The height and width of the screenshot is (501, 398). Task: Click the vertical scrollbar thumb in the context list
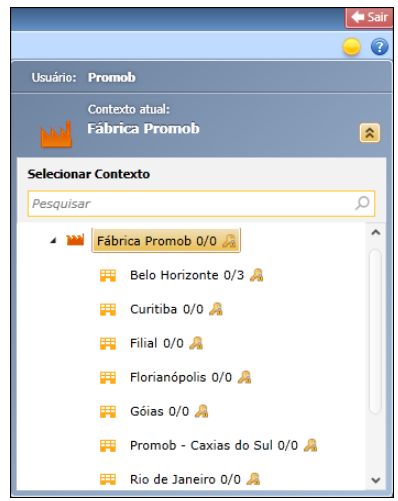point(376,331)
